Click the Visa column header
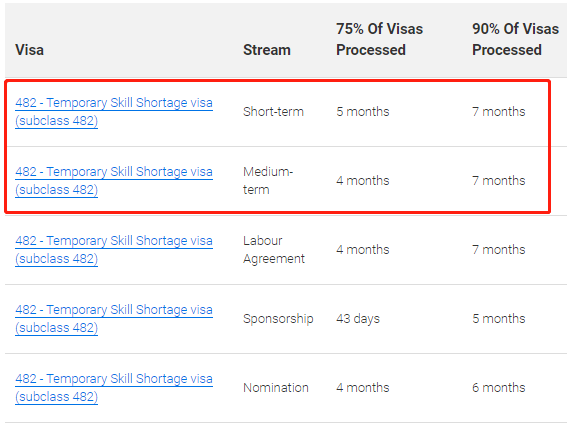Screen dimensions: 567x423 (29, 50)
